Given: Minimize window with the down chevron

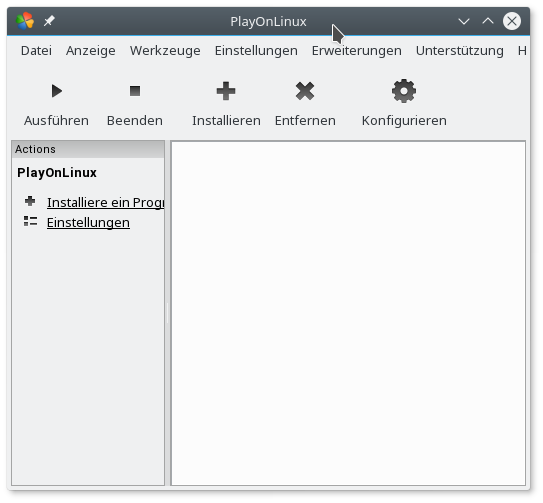Looking at the screenshot, I should coord(464,21).
